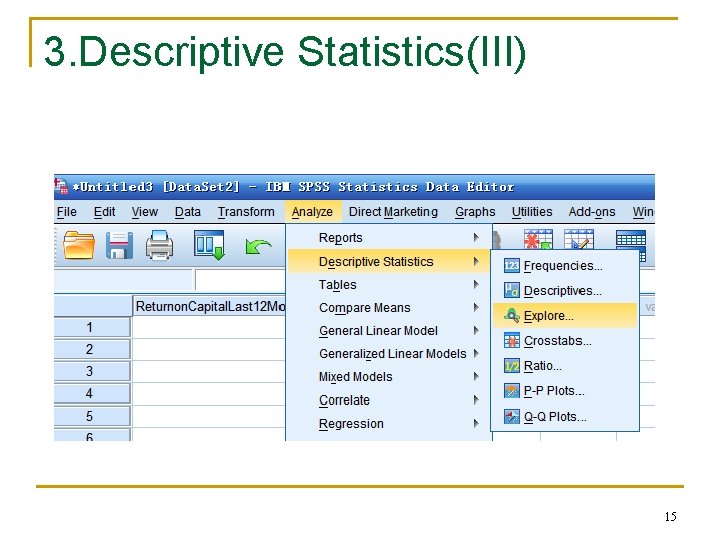The width and height of the screenshot is (720, 540).
Task: Choose Q-Q Plots... from the submenu
Action: point(565,416)
